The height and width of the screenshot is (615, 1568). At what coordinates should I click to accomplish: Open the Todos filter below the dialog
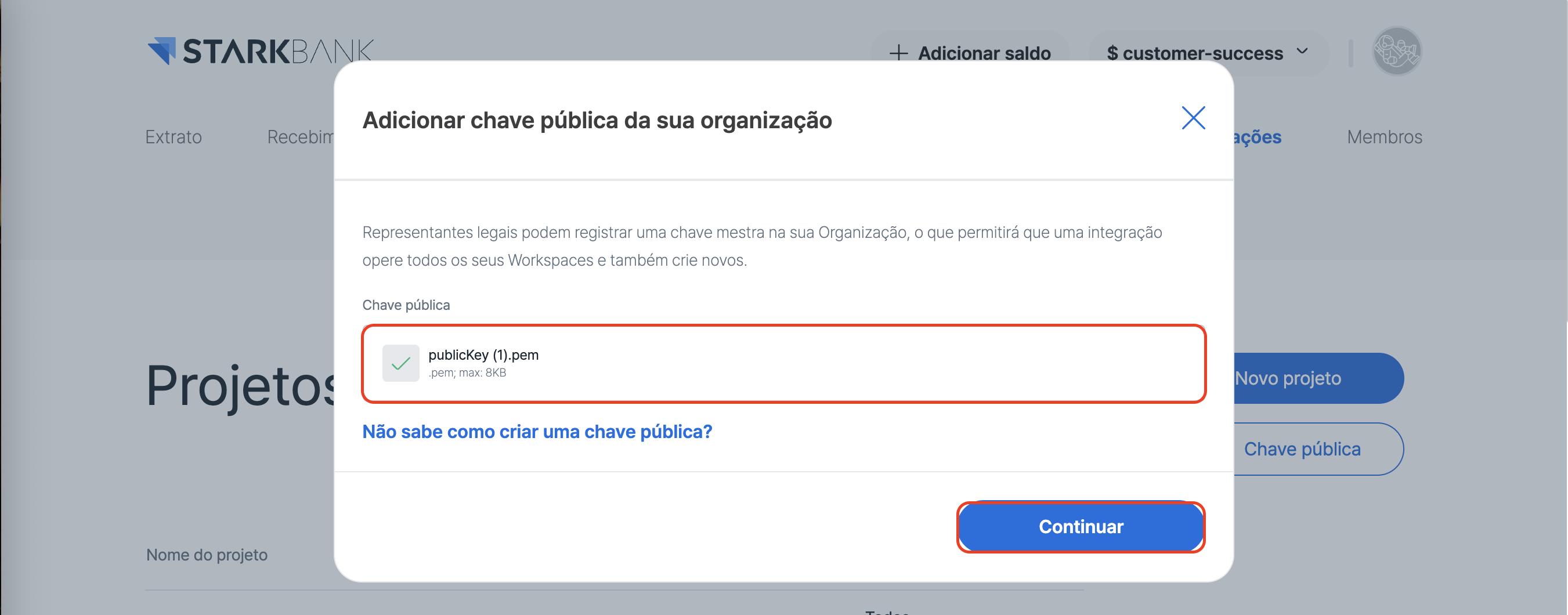coord(886,611)
